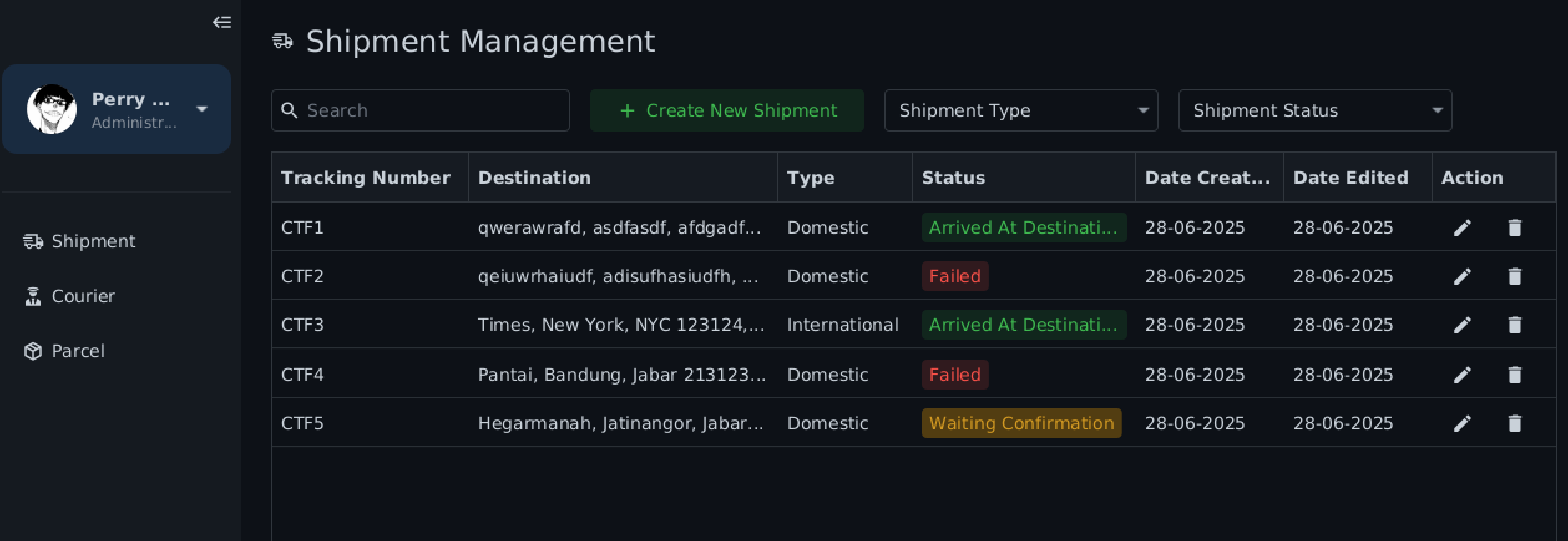Edit shipment CTF1 using the pencil icon
Viewport: 1568px width, 541px height.
pos(1463,227)
